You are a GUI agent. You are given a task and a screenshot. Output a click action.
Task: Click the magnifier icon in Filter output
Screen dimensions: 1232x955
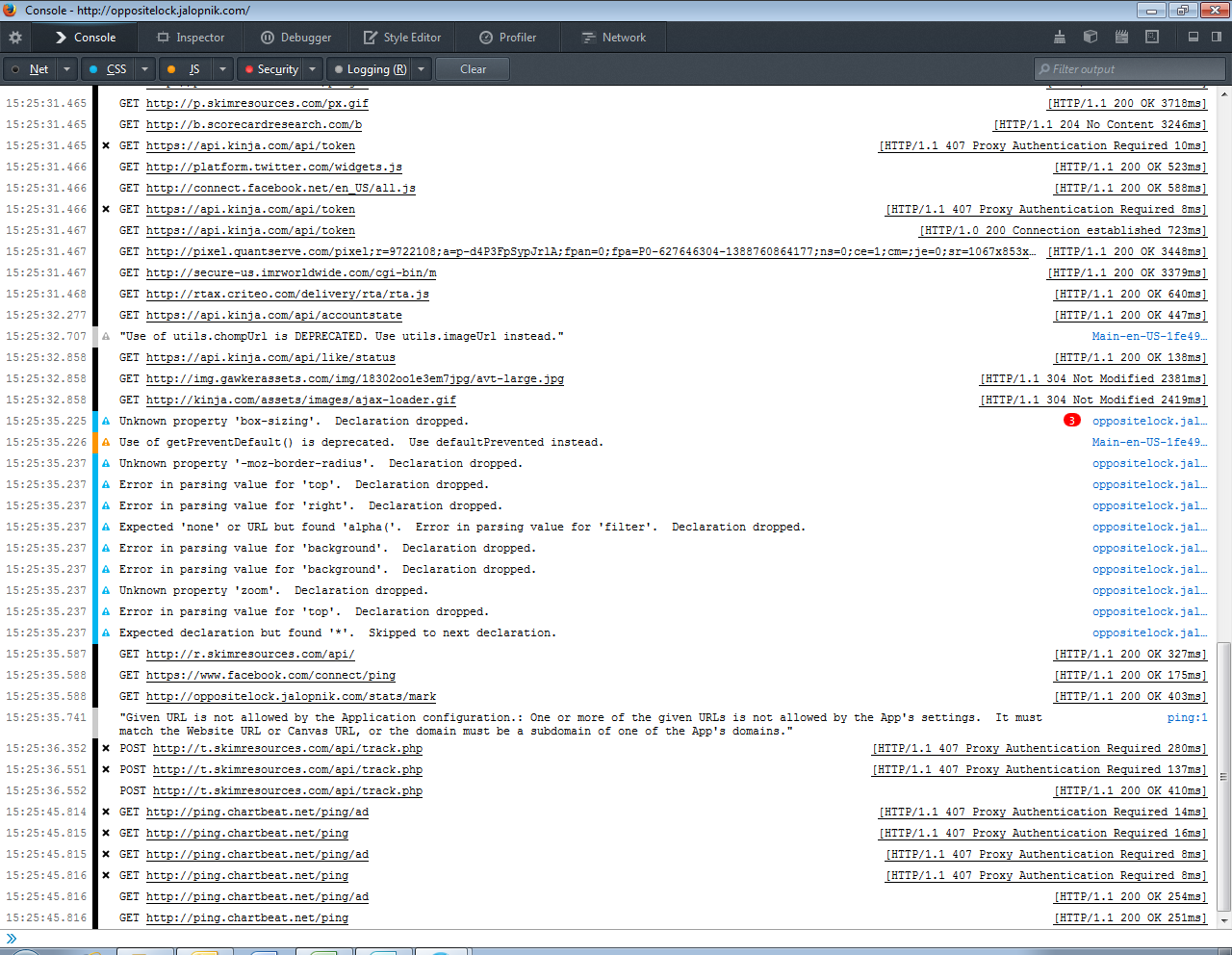1044,69
